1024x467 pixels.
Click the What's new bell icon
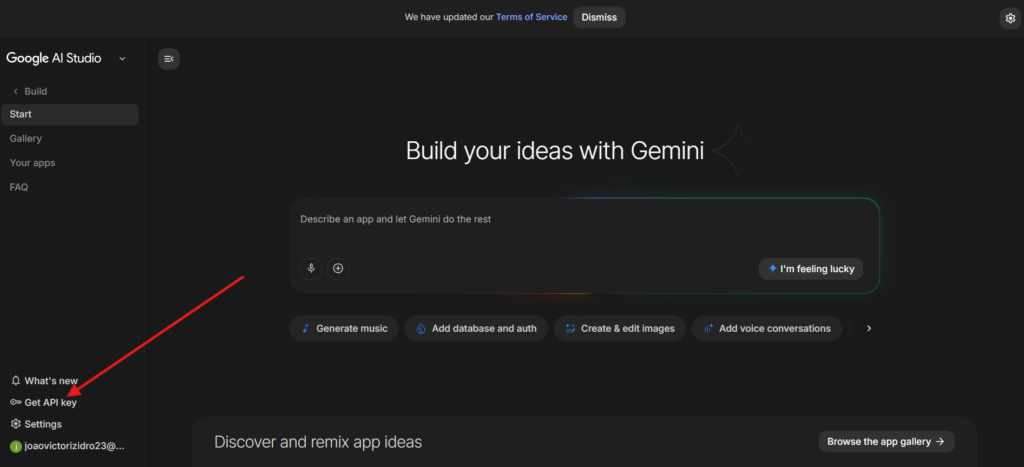point(16,381)
